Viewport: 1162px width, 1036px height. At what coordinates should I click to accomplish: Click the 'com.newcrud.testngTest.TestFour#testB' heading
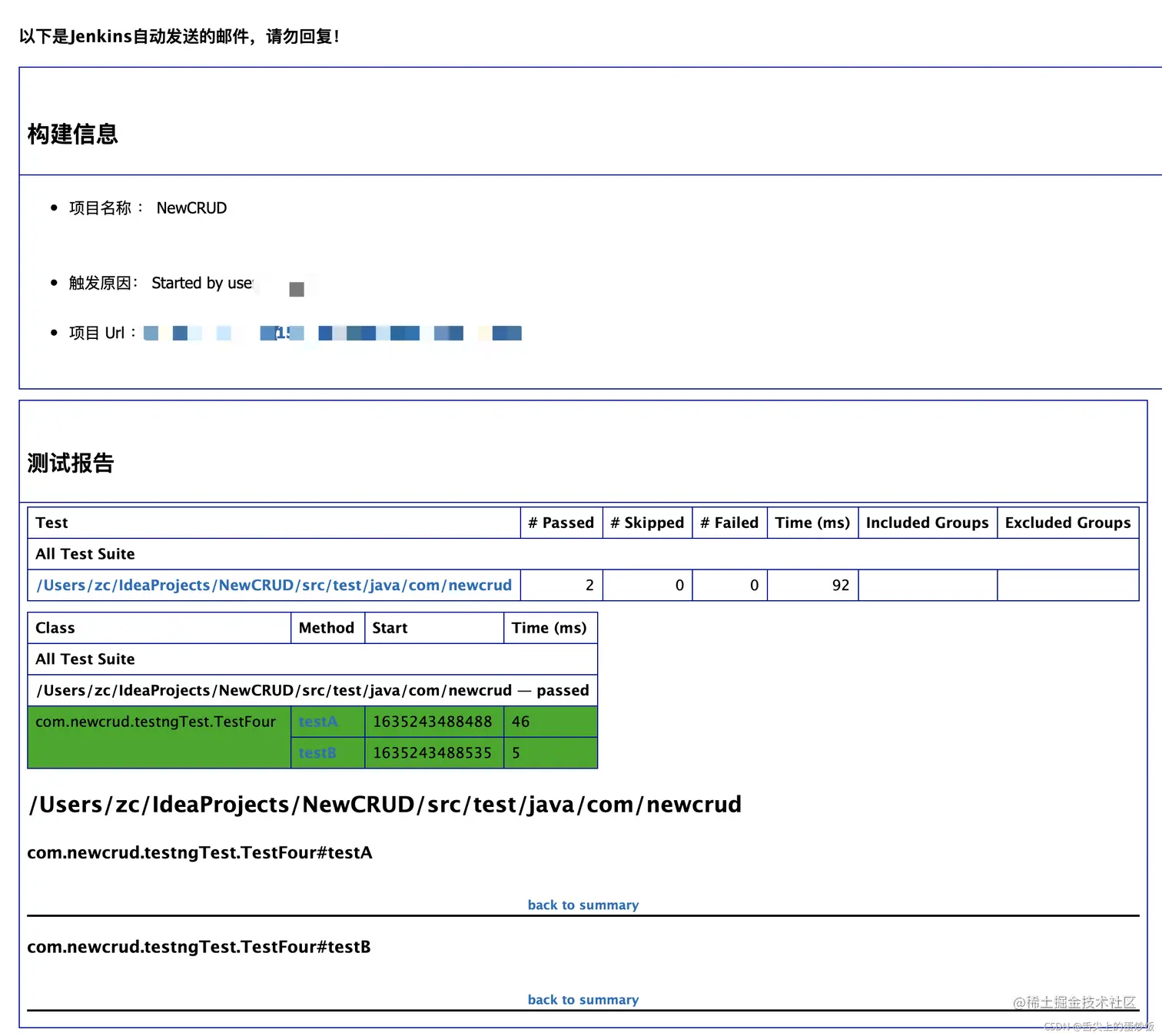pyautogui.click(x=199, y=947)
